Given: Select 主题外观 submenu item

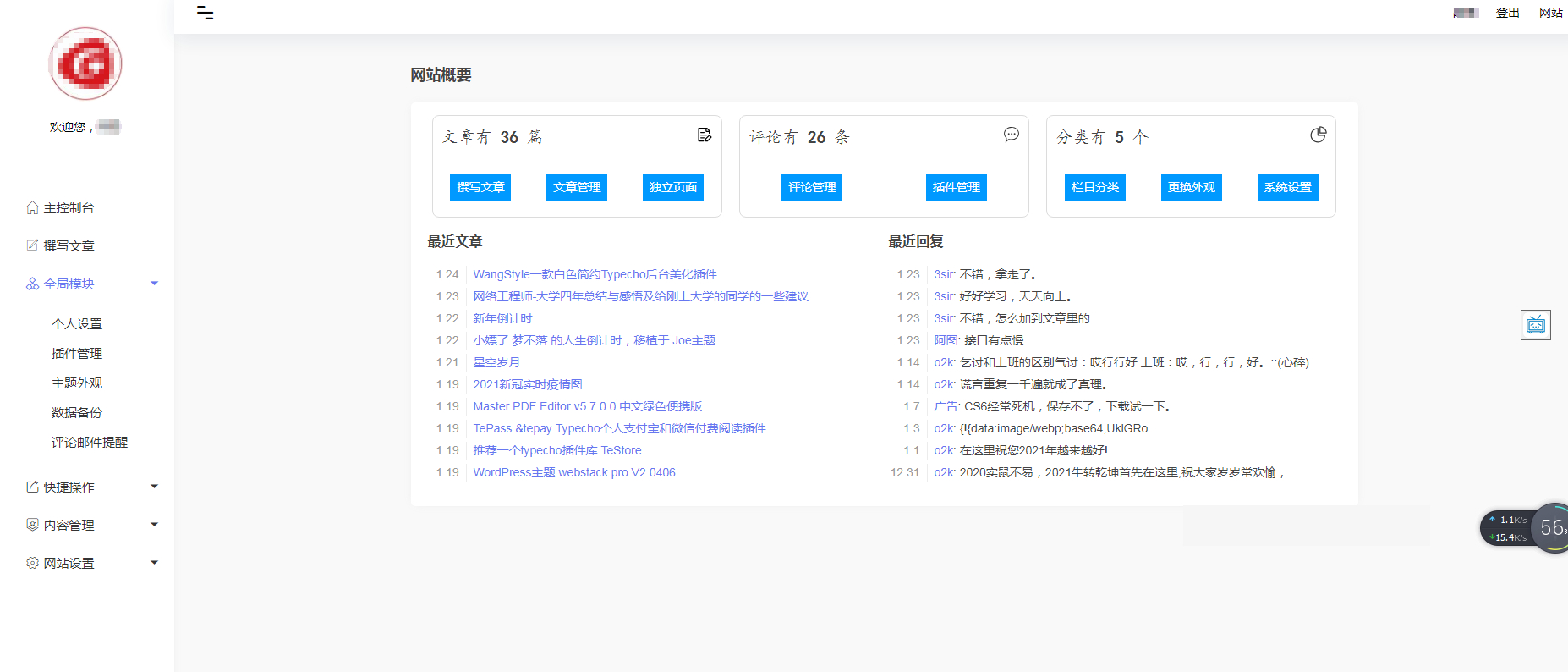Looking at the screenshot, I should click(77, 383).
